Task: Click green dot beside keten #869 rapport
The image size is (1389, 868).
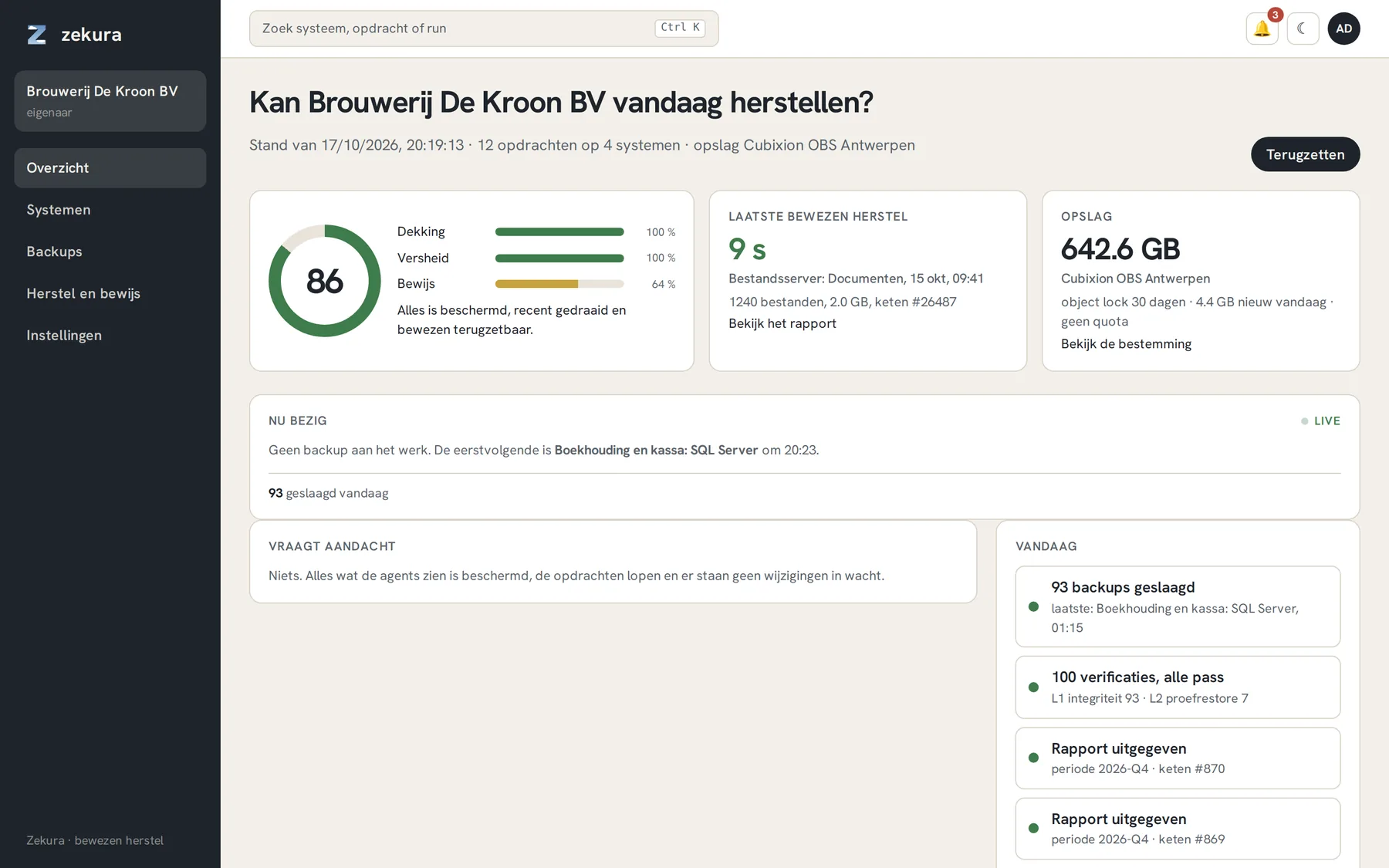Action: (x=1033, y=828)
